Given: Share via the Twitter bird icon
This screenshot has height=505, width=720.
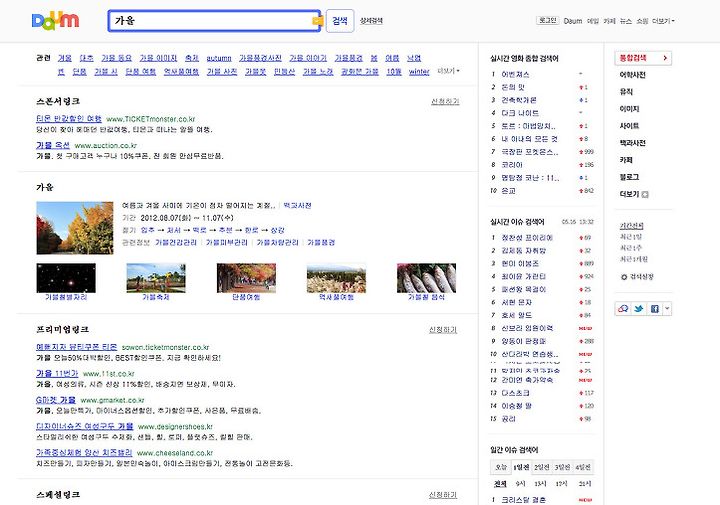Looking at the screenshot, I should (x=638, y=309).
